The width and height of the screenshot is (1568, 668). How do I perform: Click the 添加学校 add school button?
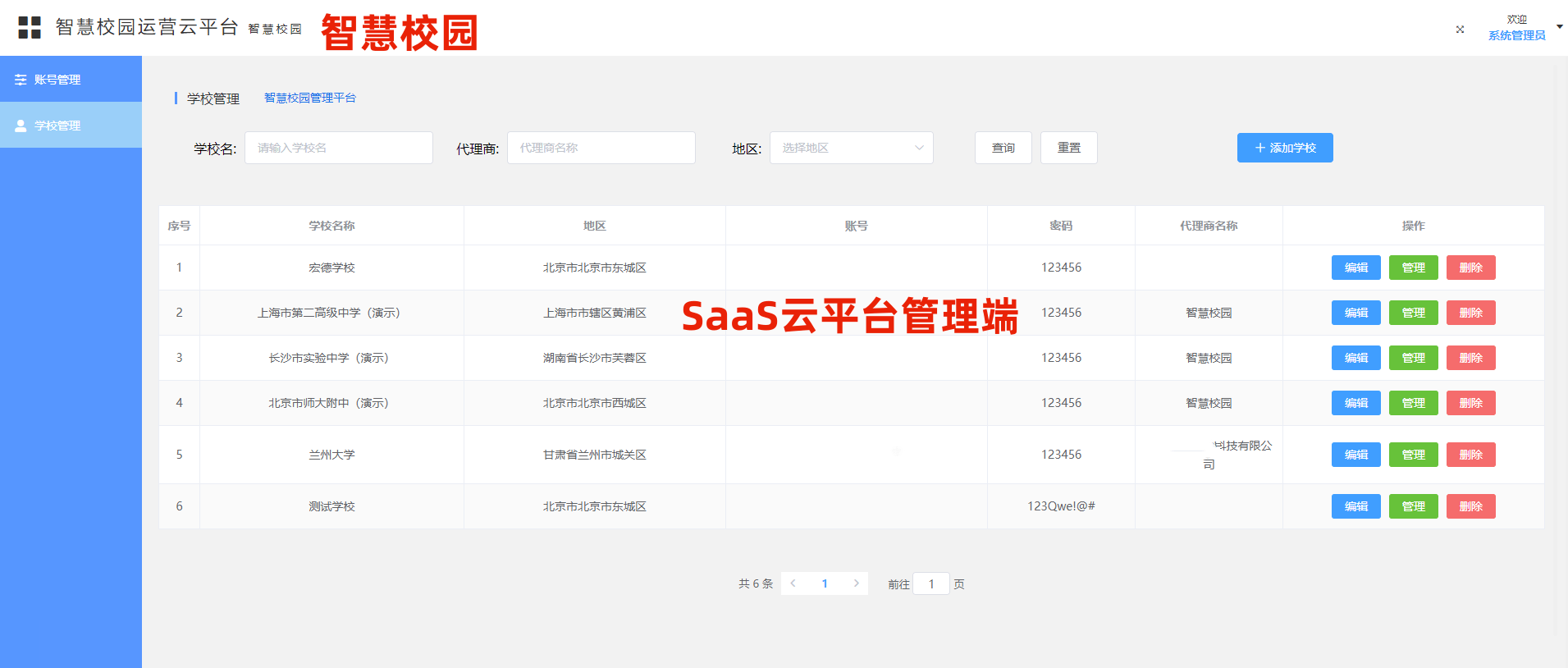pyautogui.click(x=1285, y=148)
